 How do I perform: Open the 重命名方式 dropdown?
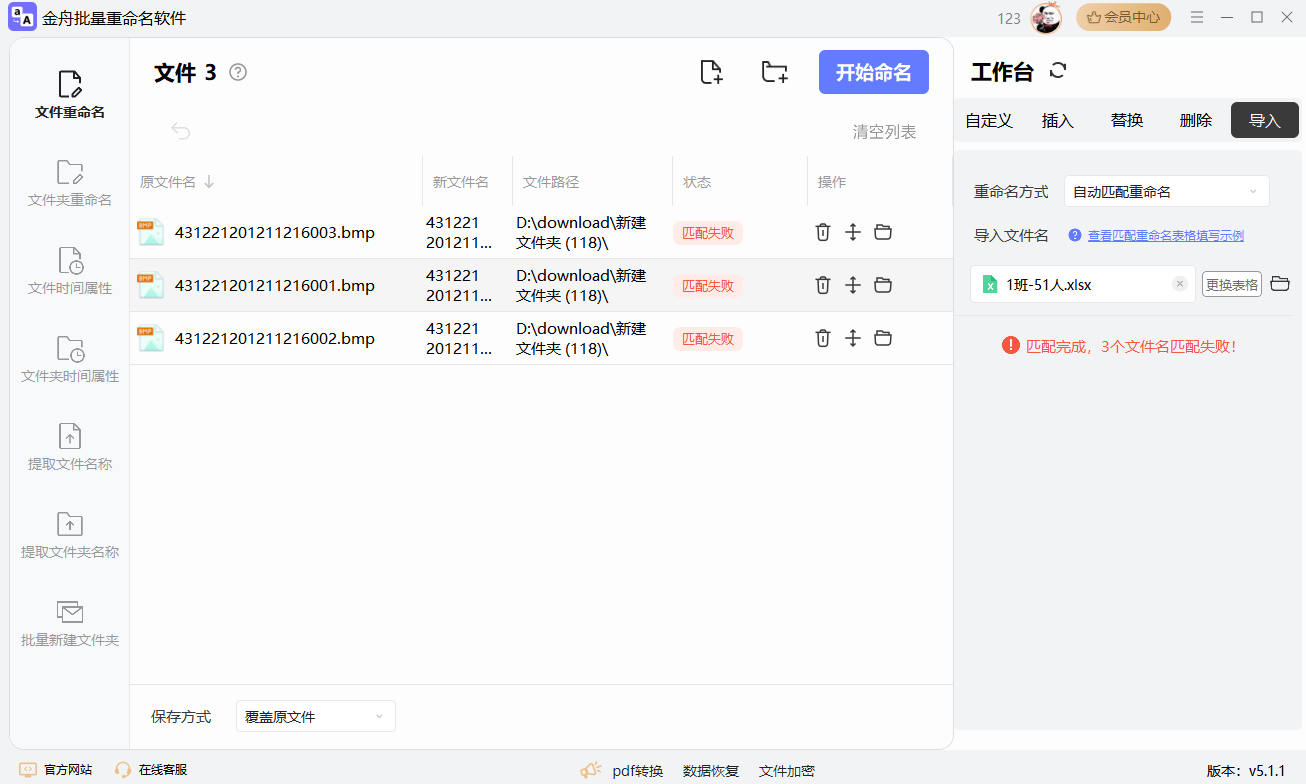point(1166,191)
